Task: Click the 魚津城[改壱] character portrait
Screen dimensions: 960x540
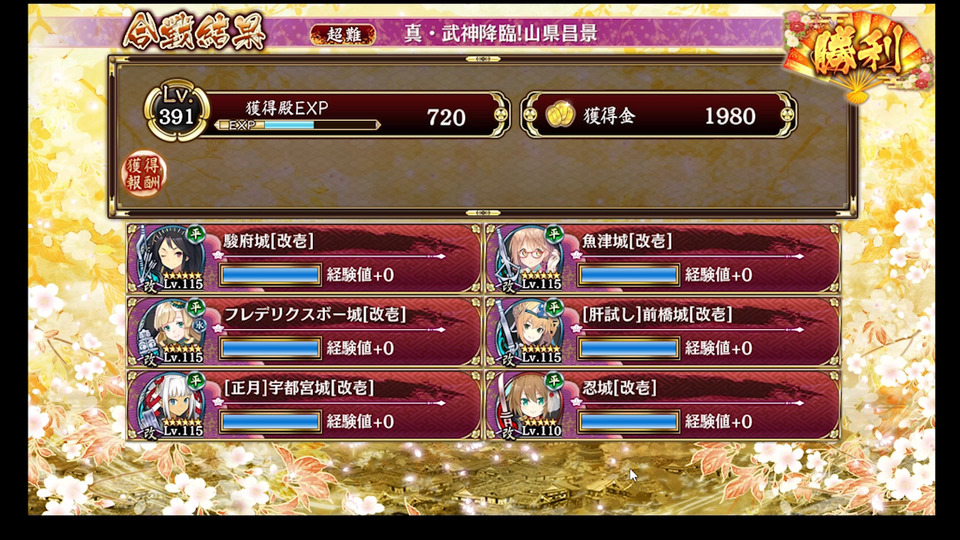Action: point(527,258)
